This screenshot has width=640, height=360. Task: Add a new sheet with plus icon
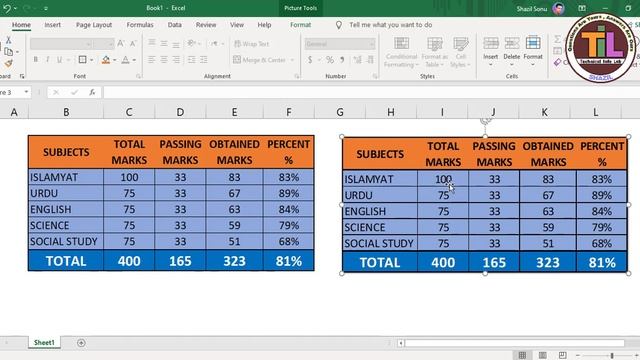(81, 343)
